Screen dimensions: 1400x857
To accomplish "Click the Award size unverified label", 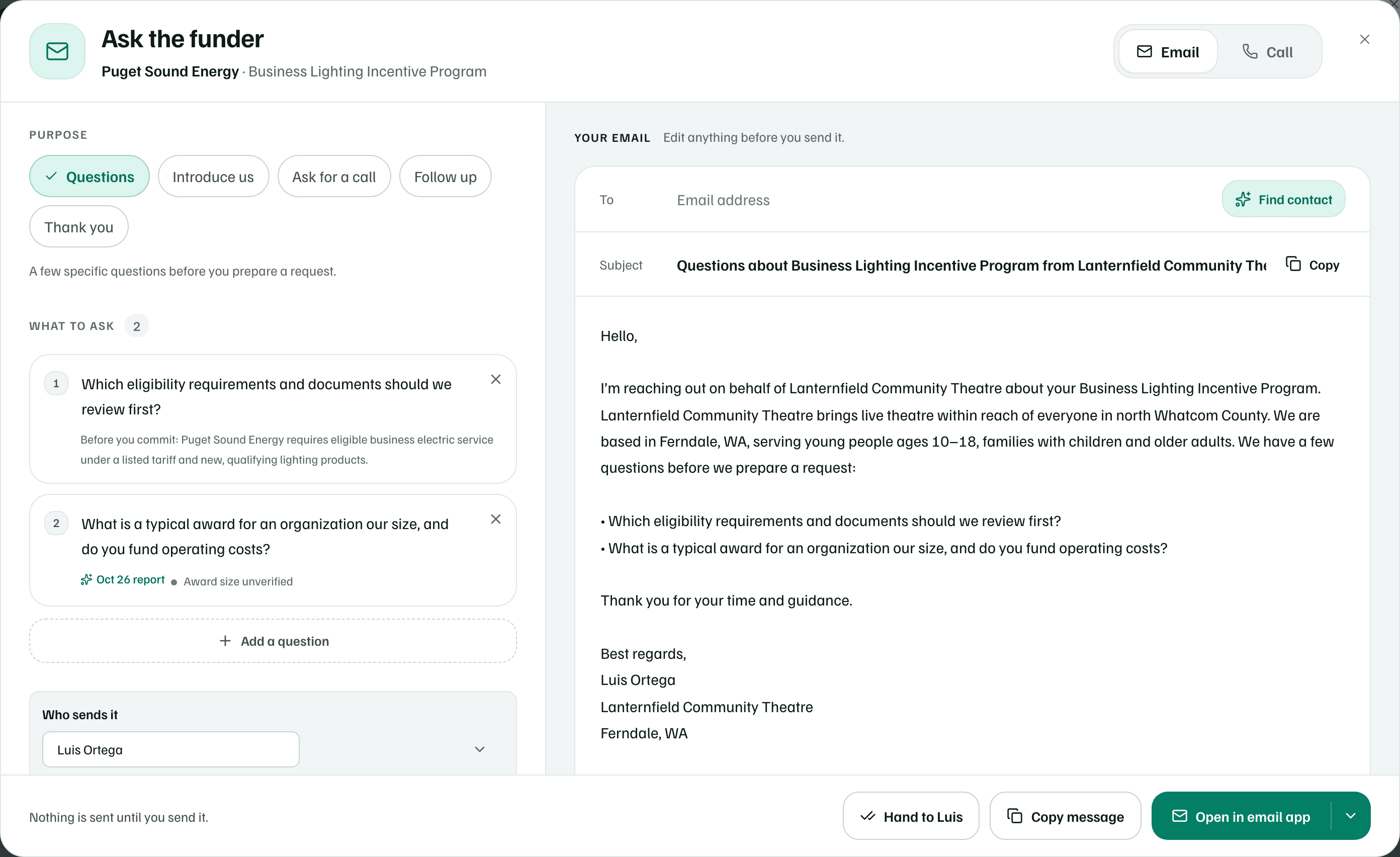I will pos(238,581).
